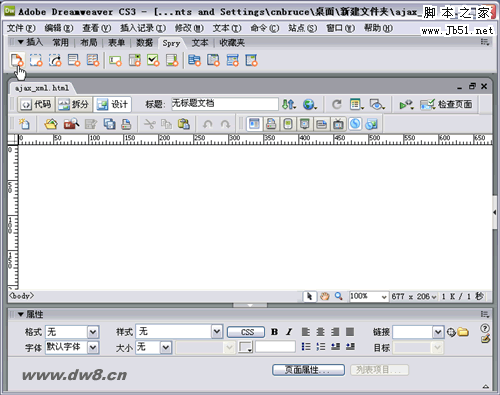Select the Hand tool in status bar

324,296
